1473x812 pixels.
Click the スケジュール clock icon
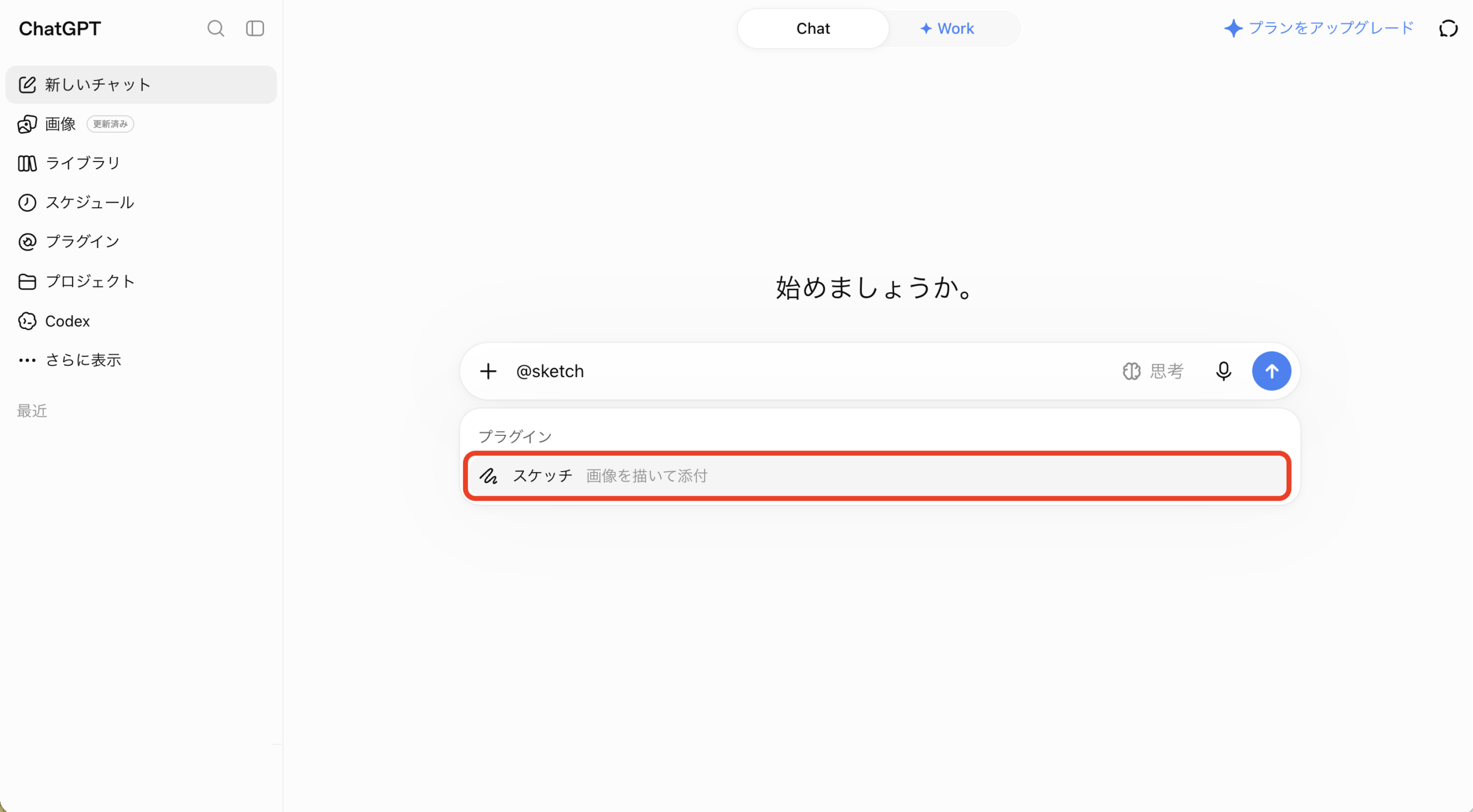(27, 202)
